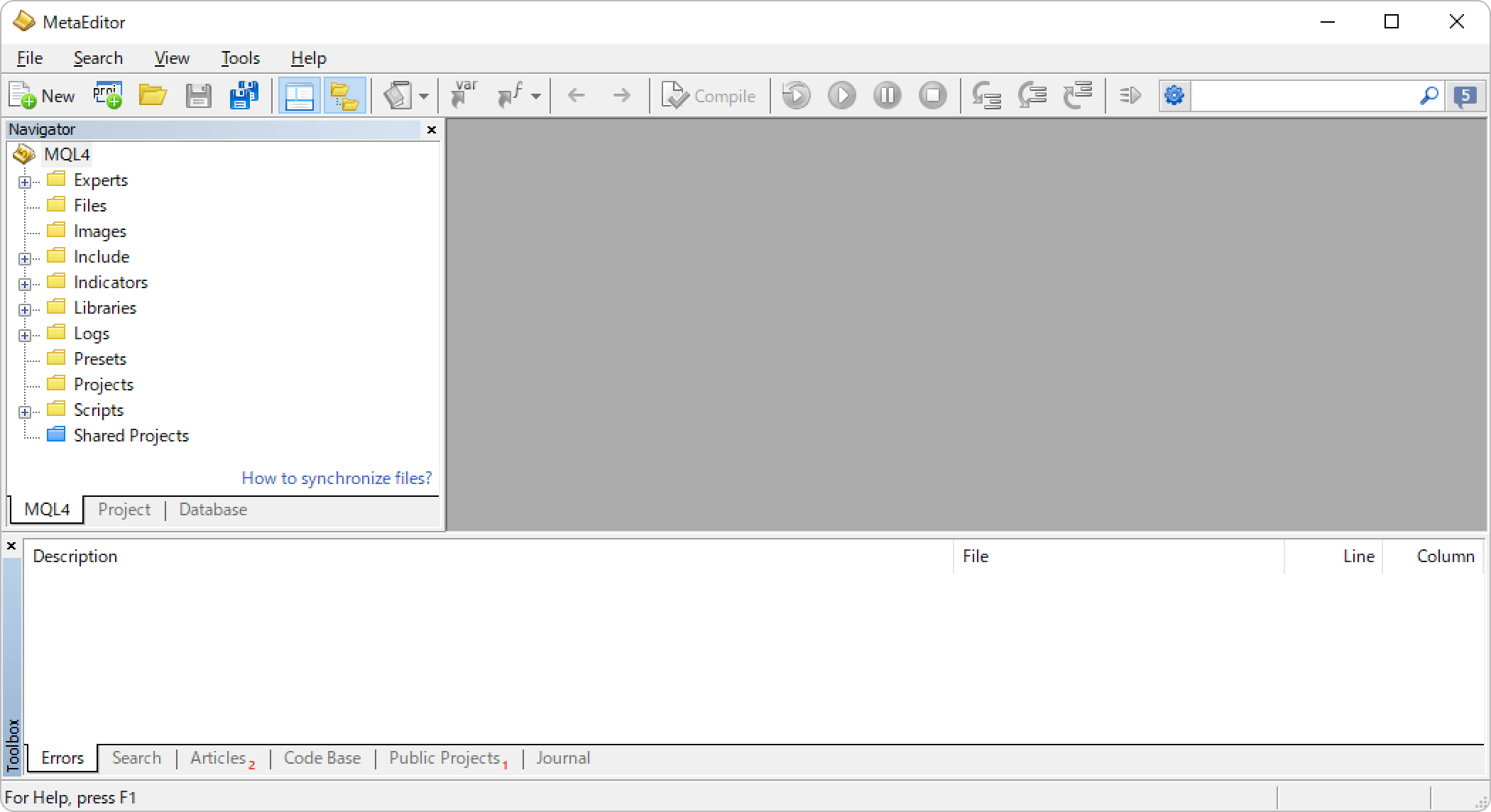Image resolution: width=1491 pixels, height=812 pixels.
Task: Switch to the Database tab
Action: pyautogui.click(x=213, y=509)
